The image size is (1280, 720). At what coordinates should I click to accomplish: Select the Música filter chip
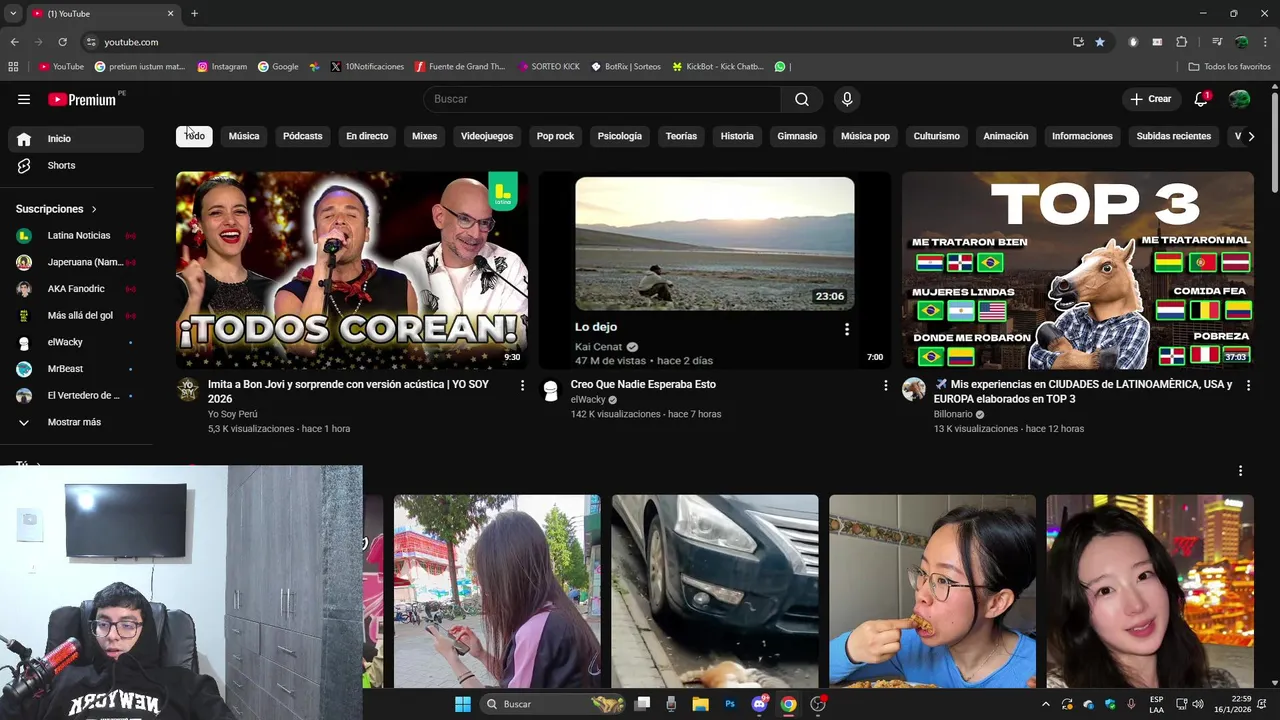pos(244,136)
